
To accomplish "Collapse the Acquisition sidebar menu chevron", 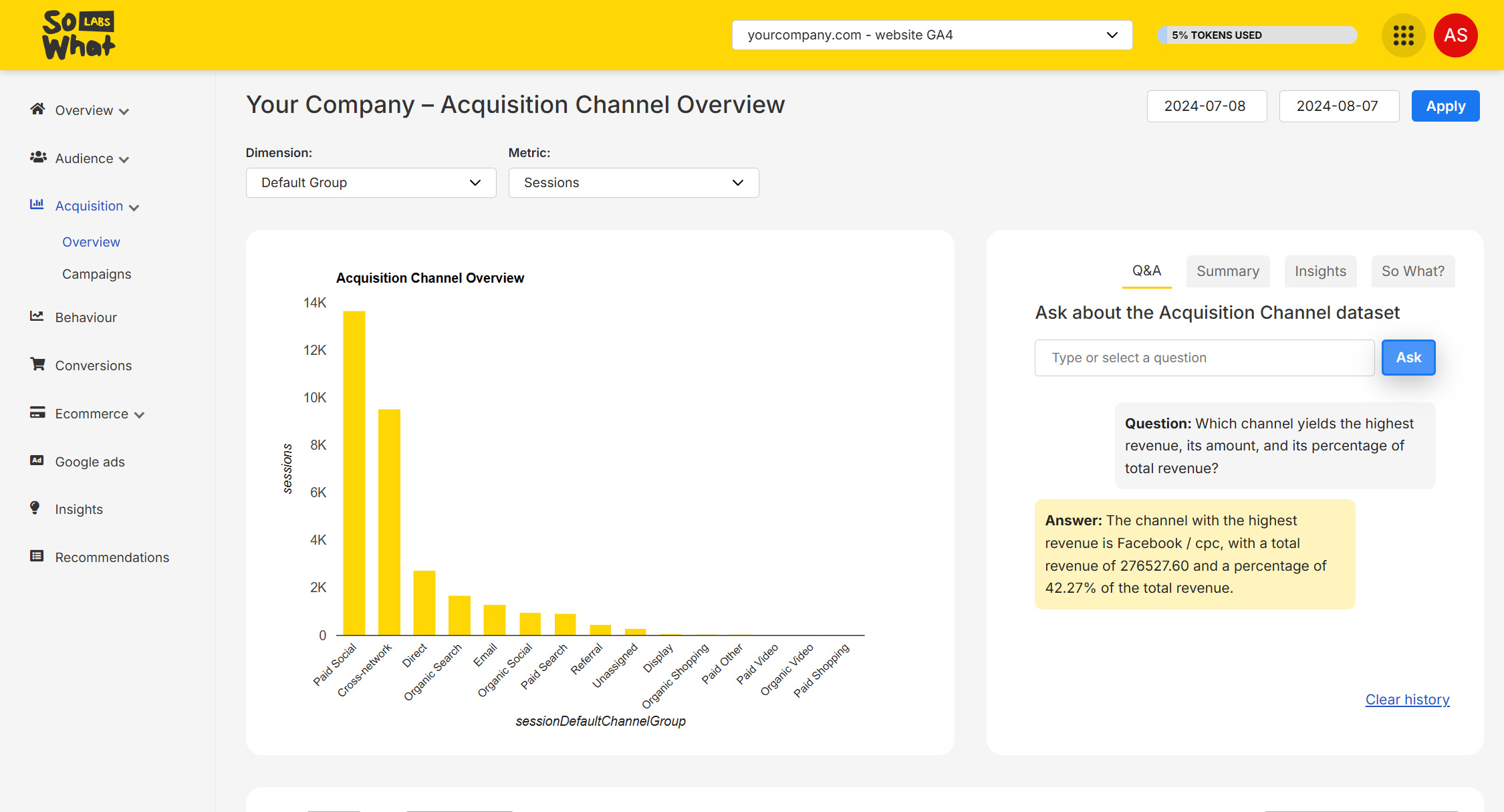I will tap(134, 208).
